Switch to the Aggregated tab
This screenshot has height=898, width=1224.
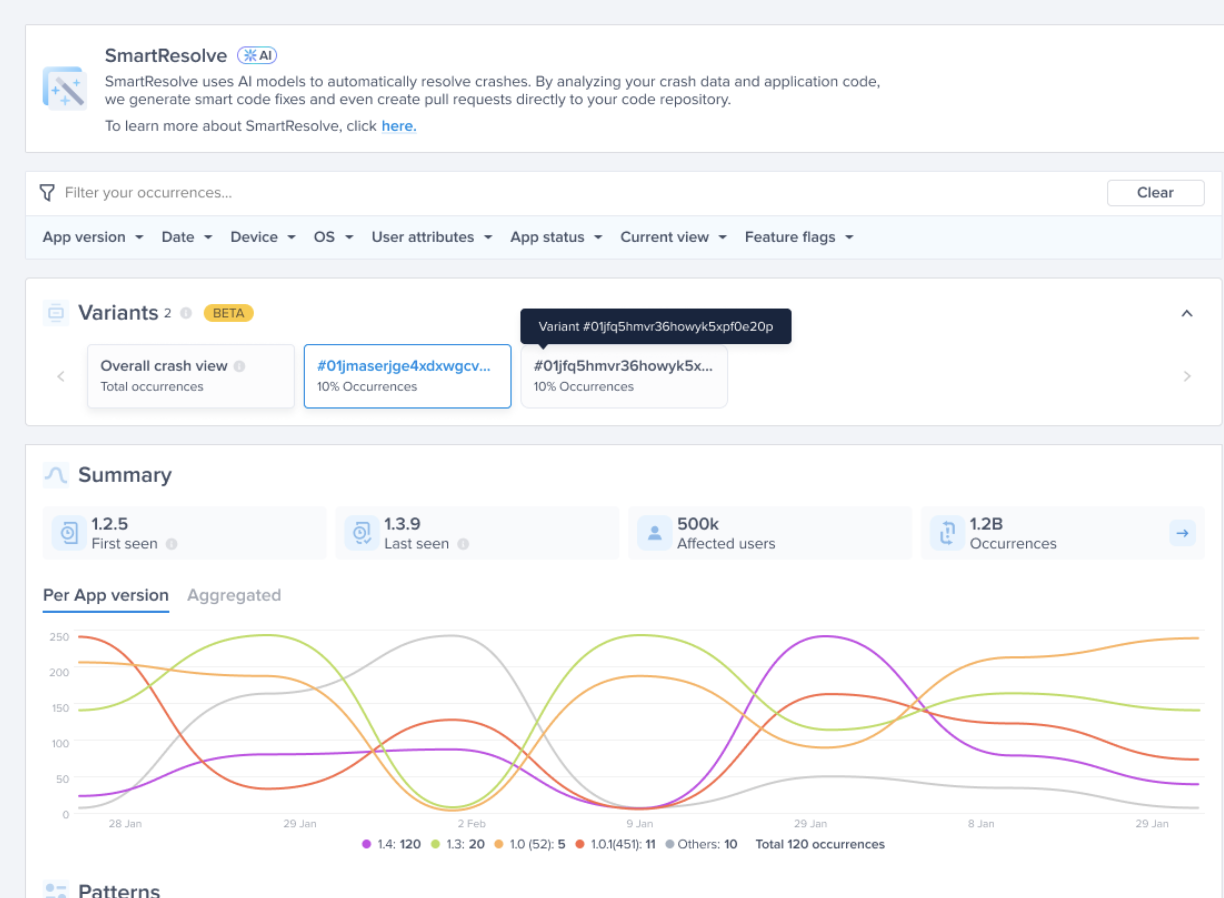coord(234,595)
